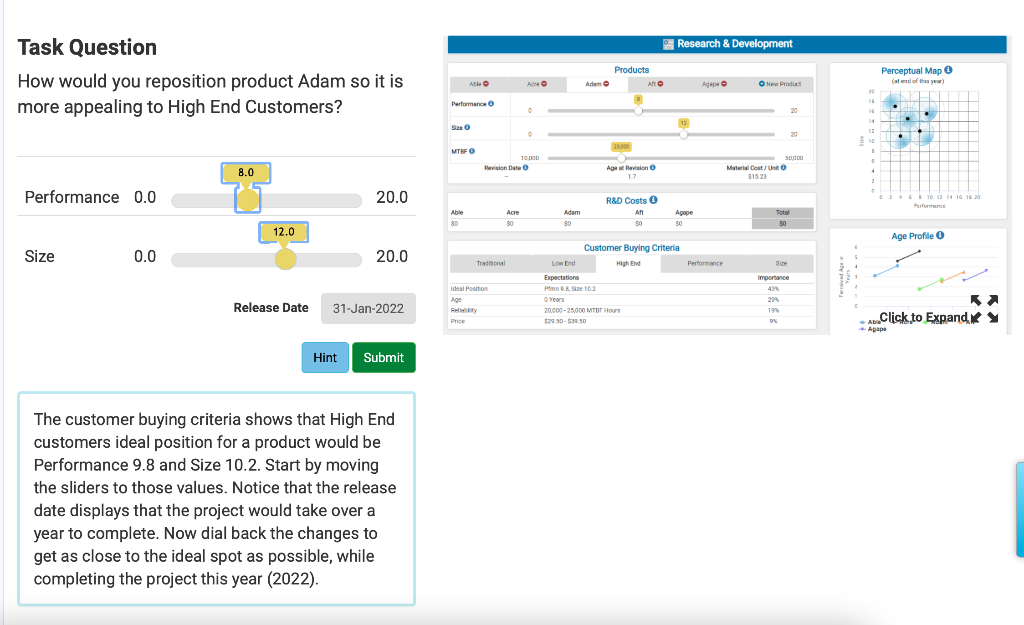Select the Aft product tab

pyautogui.click(x=655, y=84)
